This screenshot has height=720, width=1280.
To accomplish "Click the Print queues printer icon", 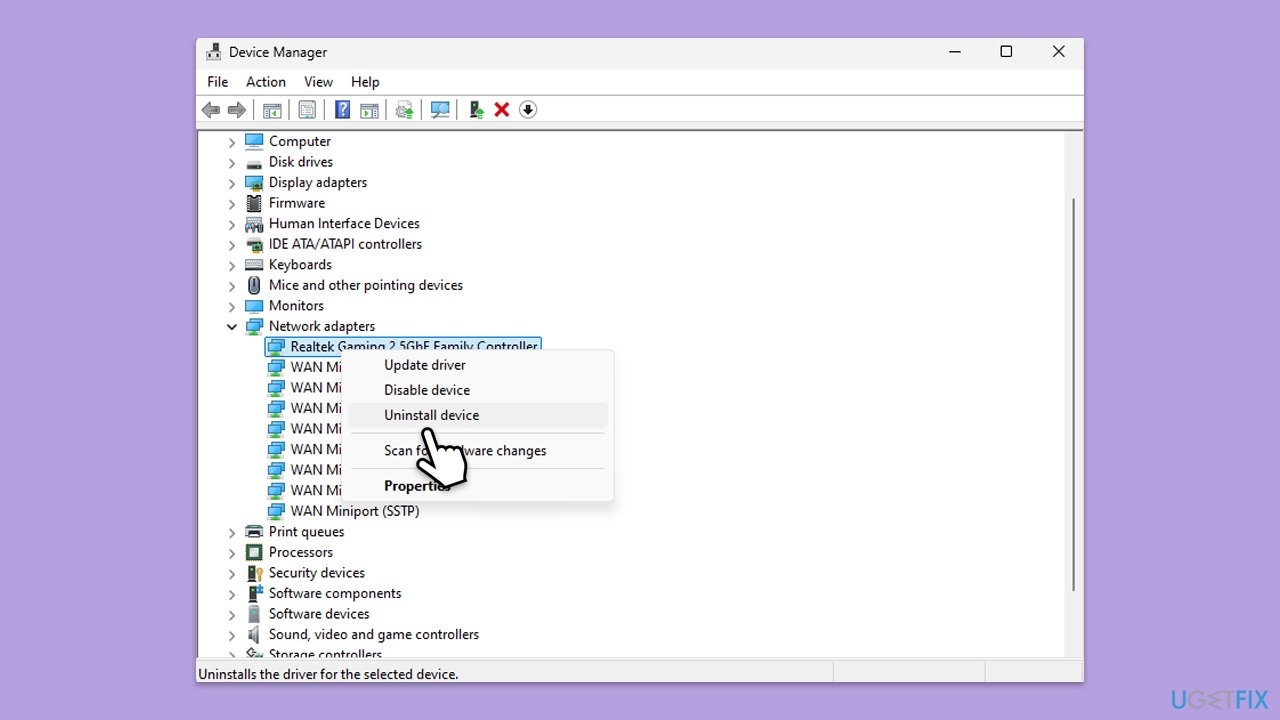I will coord(254,532).
